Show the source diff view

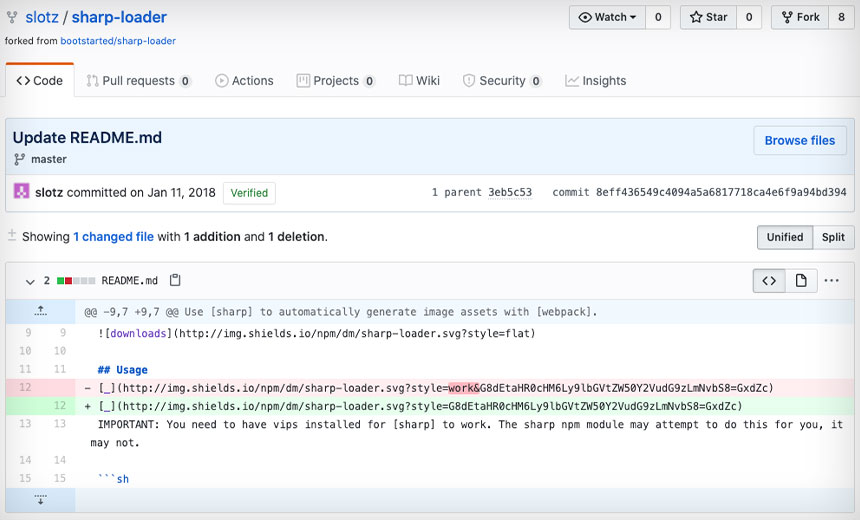pyautogui.click(x=769, y=281)
